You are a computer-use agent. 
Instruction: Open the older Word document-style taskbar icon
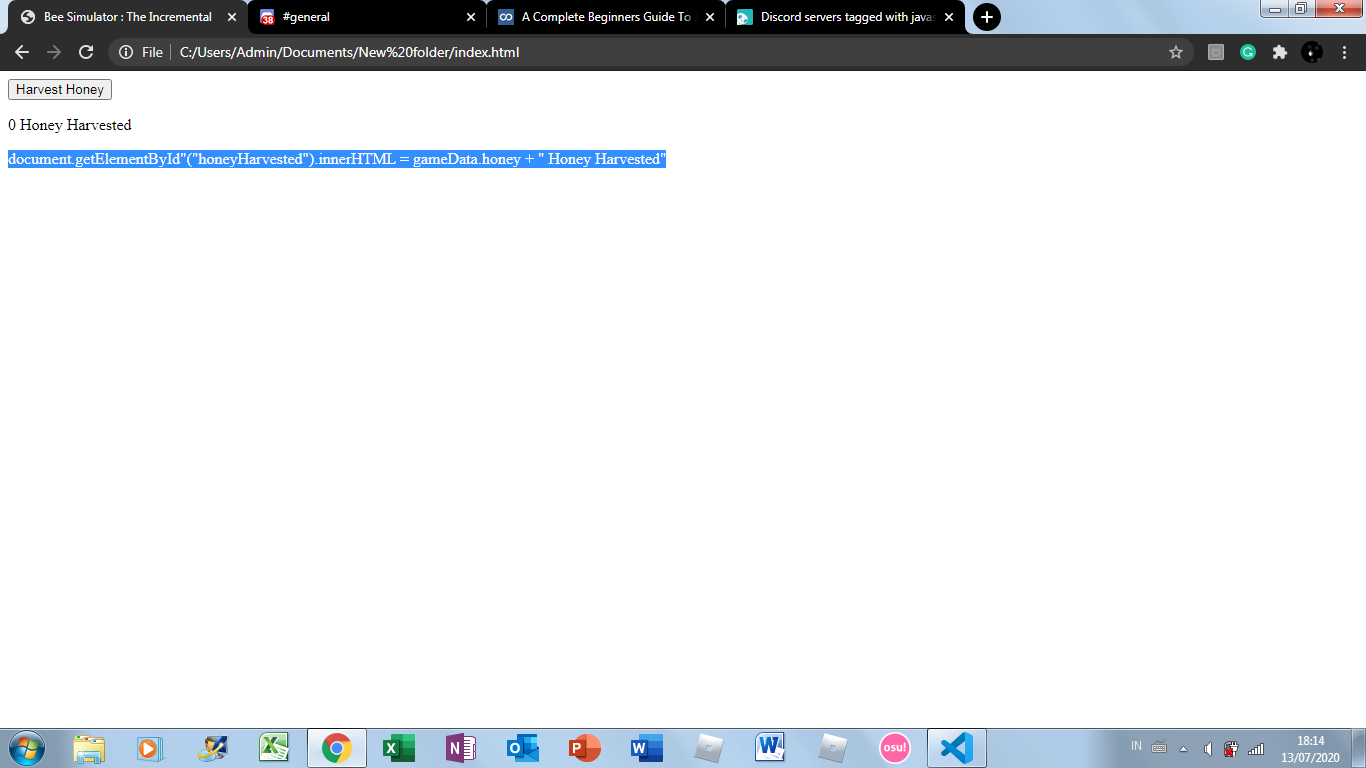point(770,748)
